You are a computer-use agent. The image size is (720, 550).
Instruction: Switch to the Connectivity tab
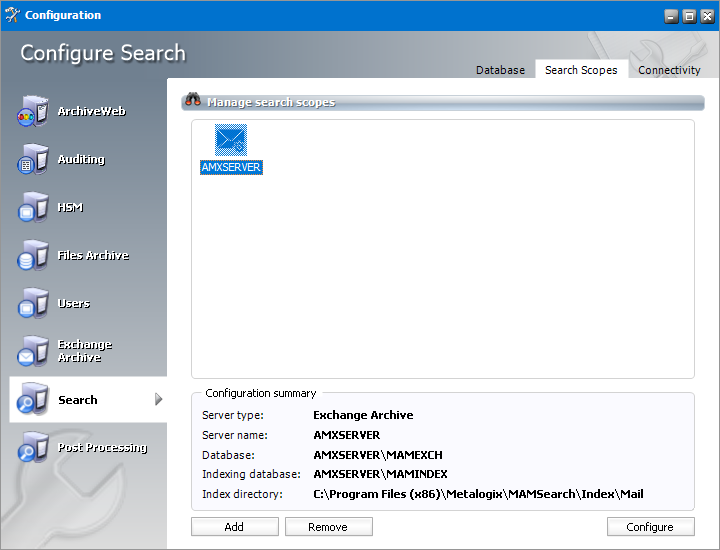pos(669,70)
